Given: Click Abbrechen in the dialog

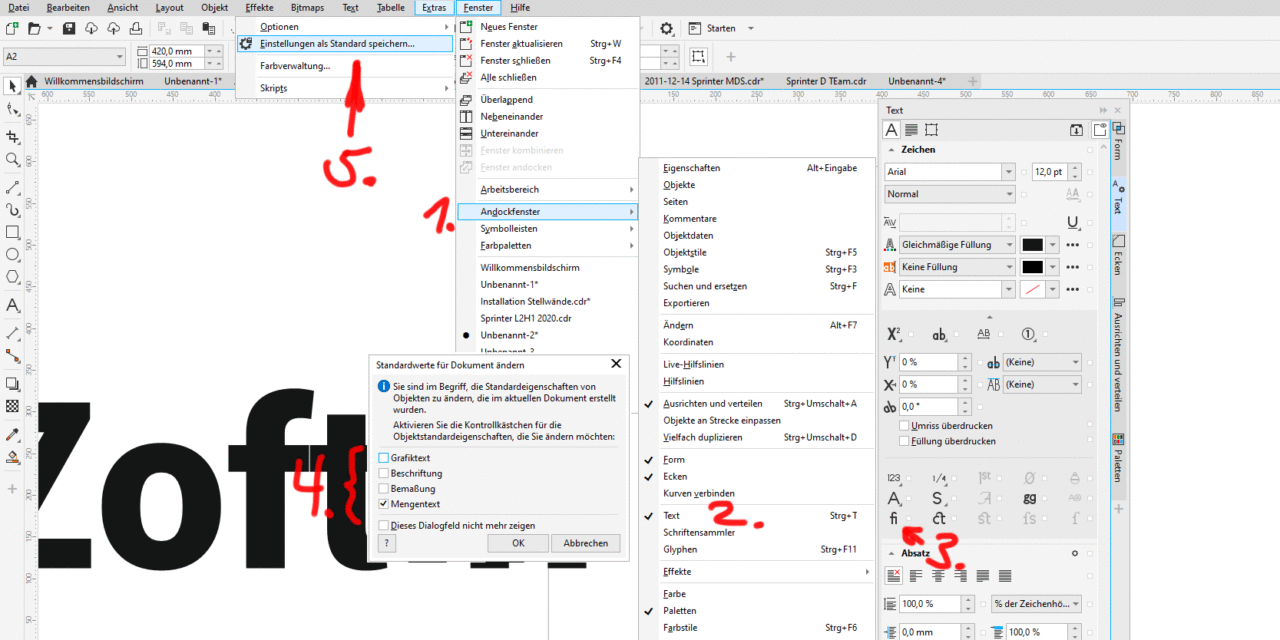Looking at the screenshot, I should coord(585,543).
